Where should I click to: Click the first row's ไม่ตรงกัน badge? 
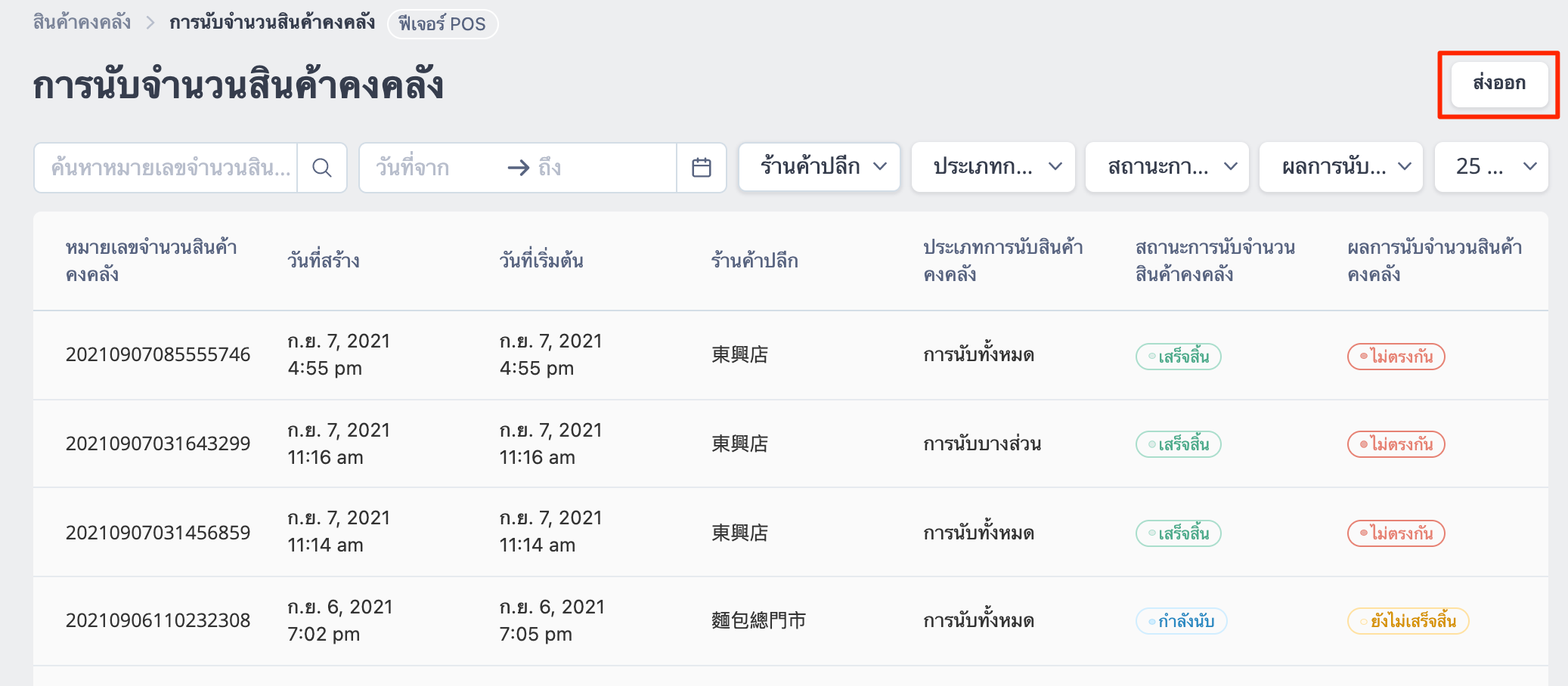(x=1396, y=357)
